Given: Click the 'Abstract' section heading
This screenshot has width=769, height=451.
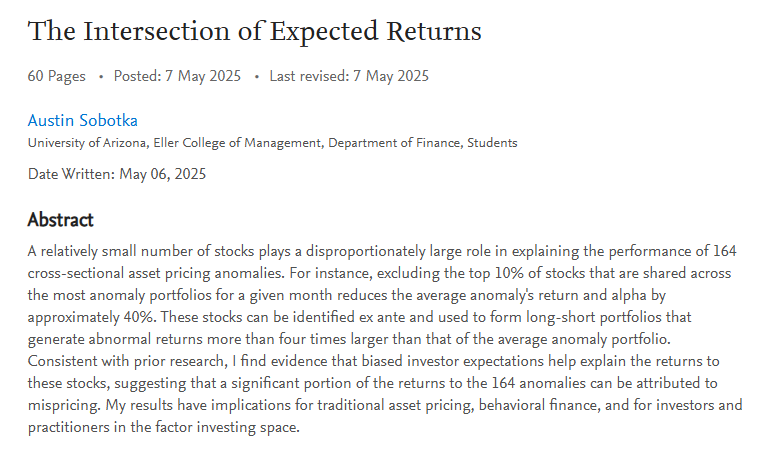Looking at the screenshot, I should click(x=61, y=220).
